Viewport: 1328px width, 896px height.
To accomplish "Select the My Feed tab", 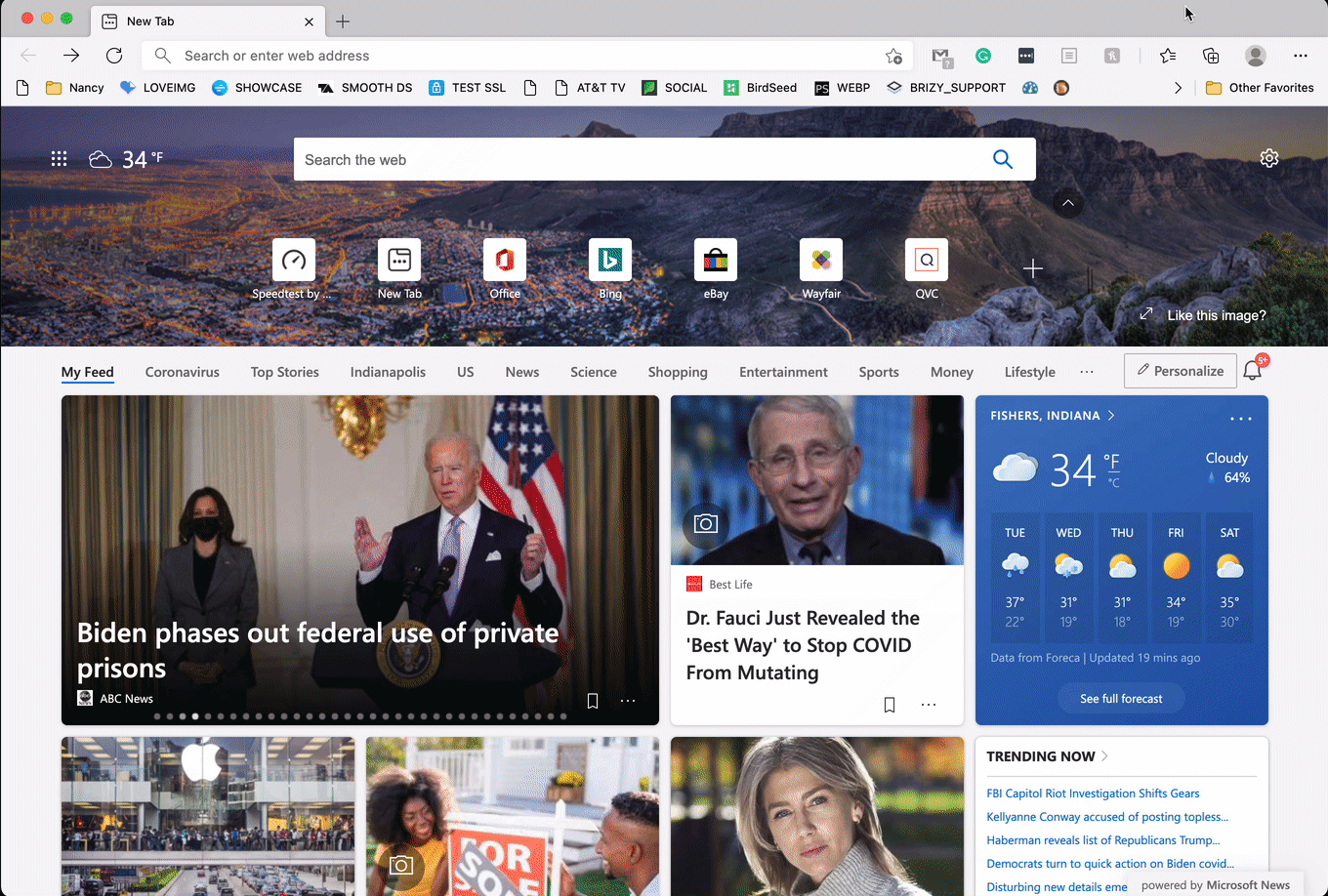I will 88,372.
